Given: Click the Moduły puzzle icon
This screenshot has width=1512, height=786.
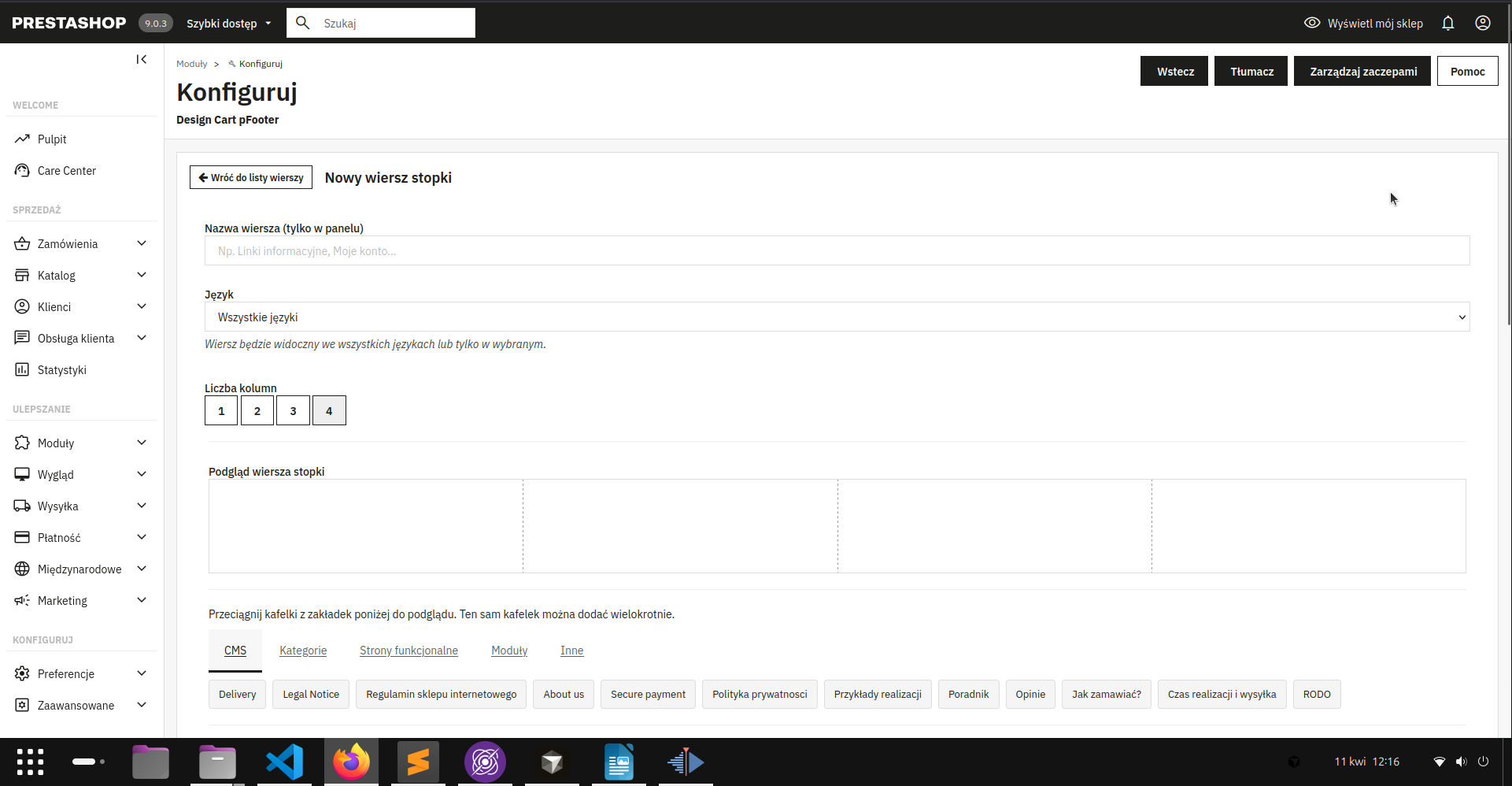Looking at the screenshot, I should point(22,443).
